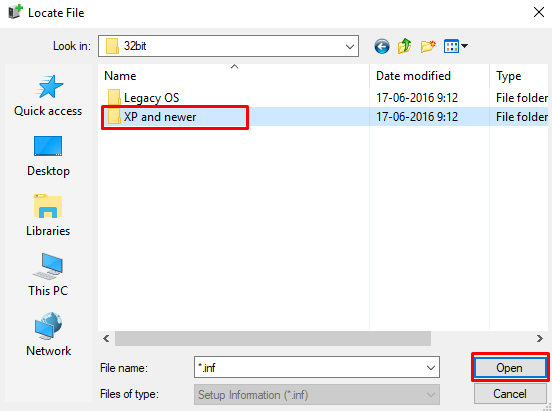
Task: Cancel the Locate File dialog
Action: tap(510, 394)
